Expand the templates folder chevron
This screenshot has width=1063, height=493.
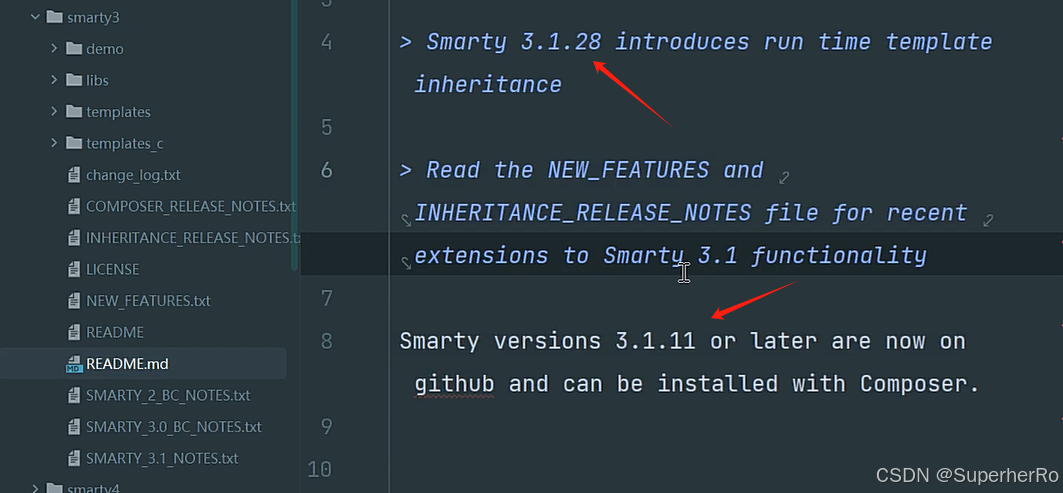(54, 111)
